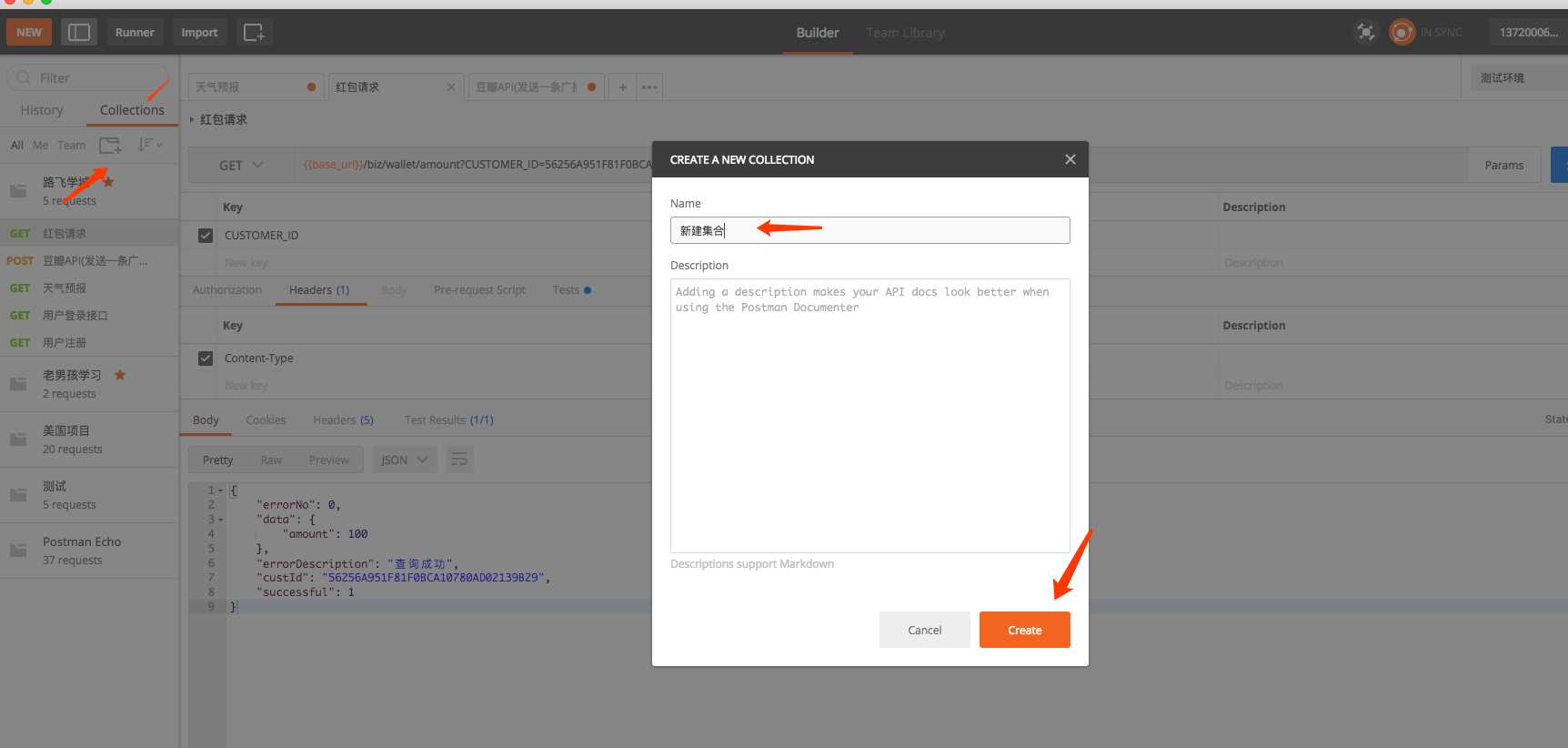Viewport: 1568px width, 748px height.
Task: Click the Params button
Action: click(1503, 165)
